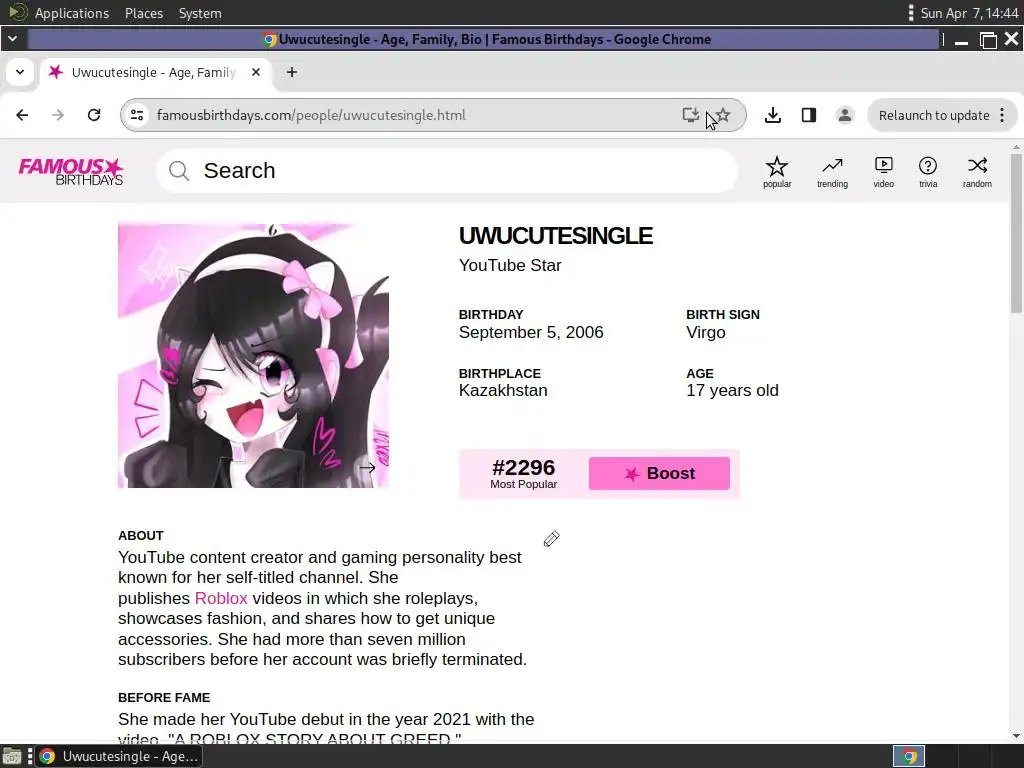Click the 17 years old age link
Screen dimensions: 1024x768
point(732,391)
